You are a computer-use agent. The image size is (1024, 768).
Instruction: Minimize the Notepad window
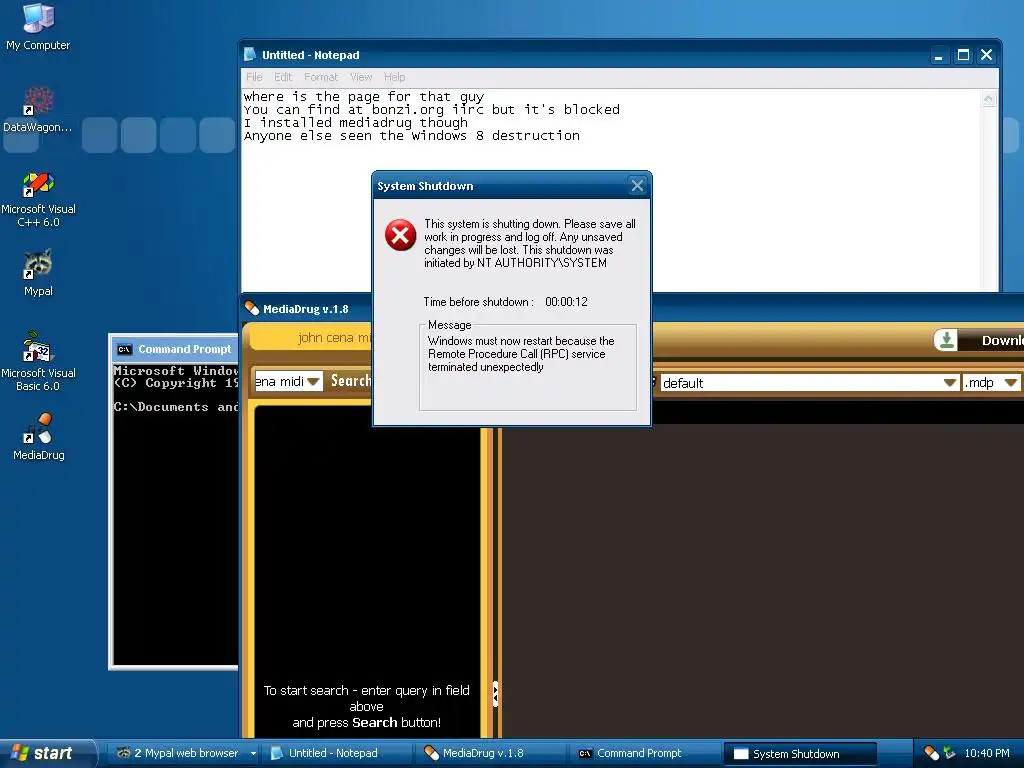click(x=938, y=56)
